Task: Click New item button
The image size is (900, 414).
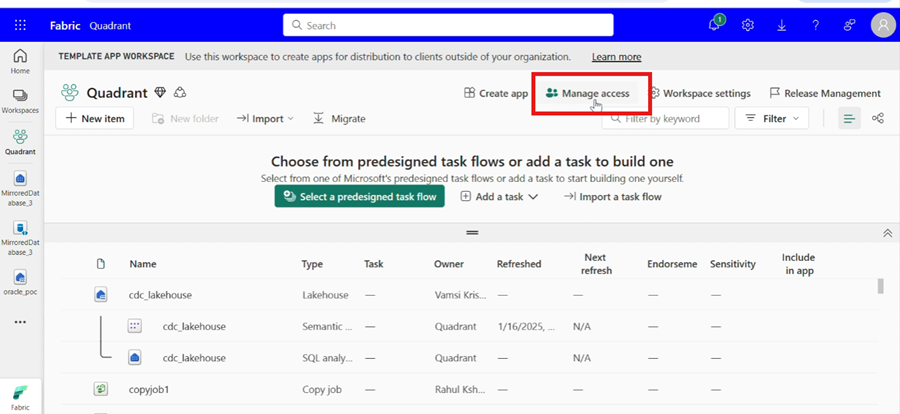Action: coord(95,118)
